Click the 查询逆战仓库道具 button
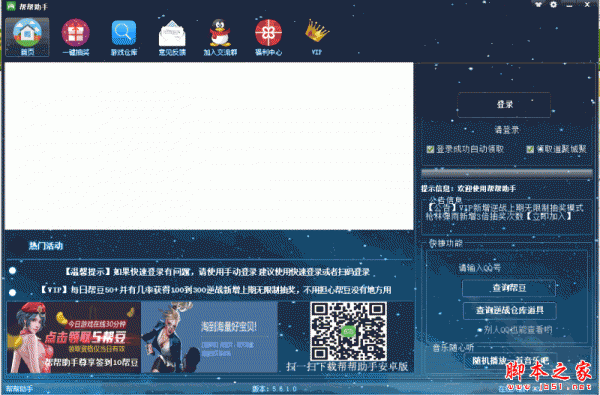600x395 pixels. (x=509, y=310)
